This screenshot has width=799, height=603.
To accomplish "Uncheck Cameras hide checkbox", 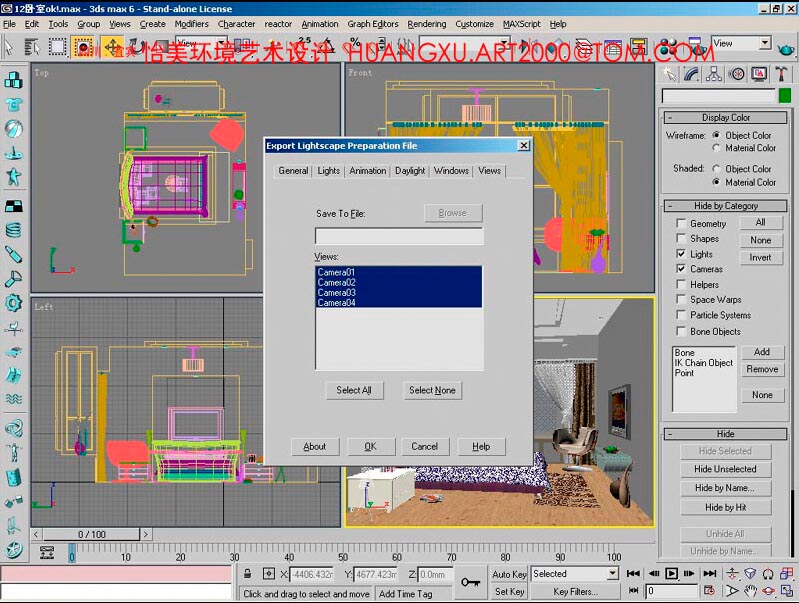I will click(x=680, y=268).
